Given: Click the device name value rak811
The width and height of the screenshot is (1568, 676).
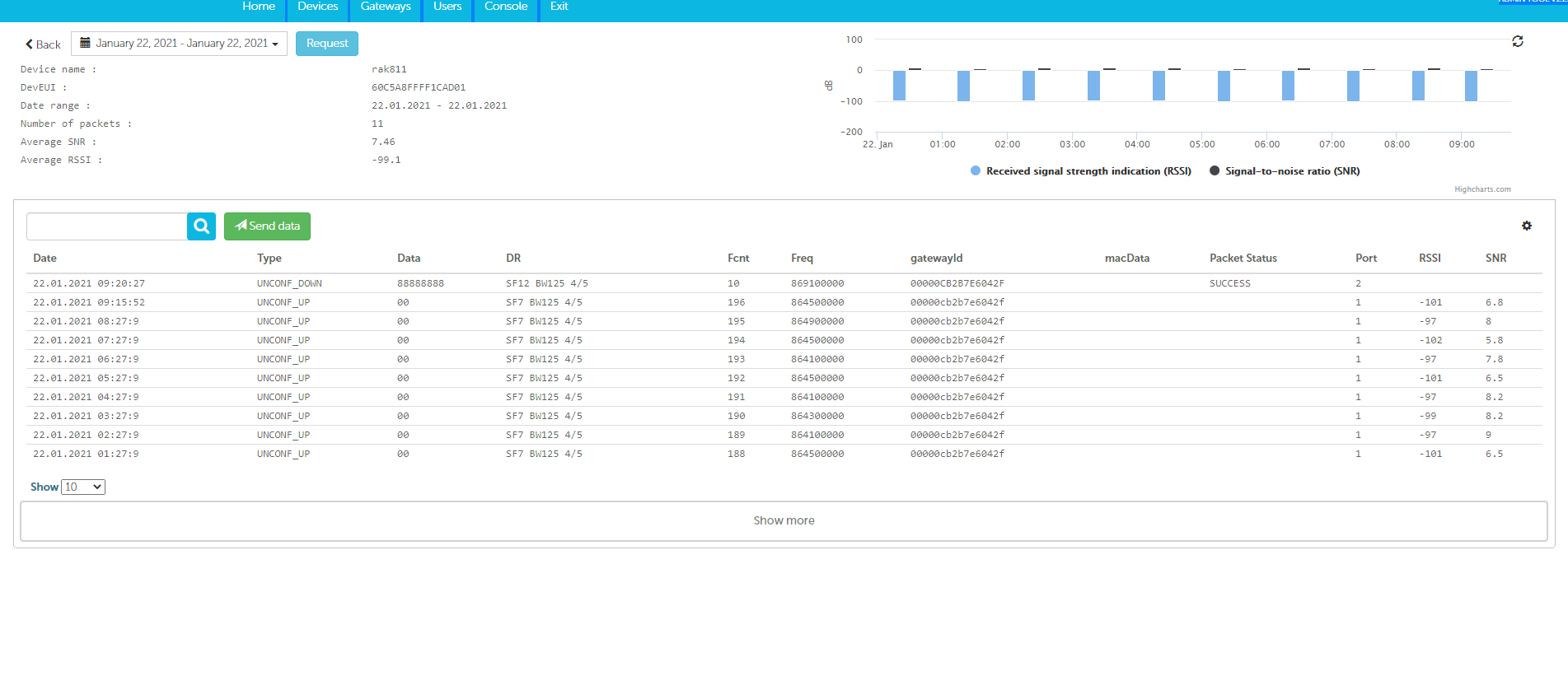Looking at the screenshot, I should [389, 69].
